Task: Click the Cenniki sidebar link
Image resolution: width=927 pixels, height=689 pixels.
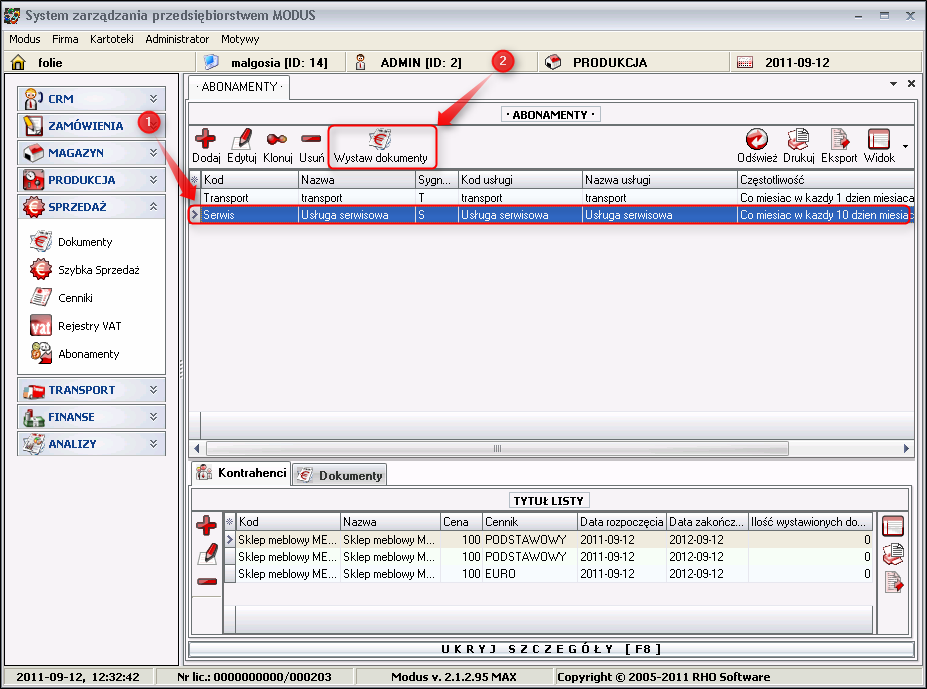Action: pos(75,298)
